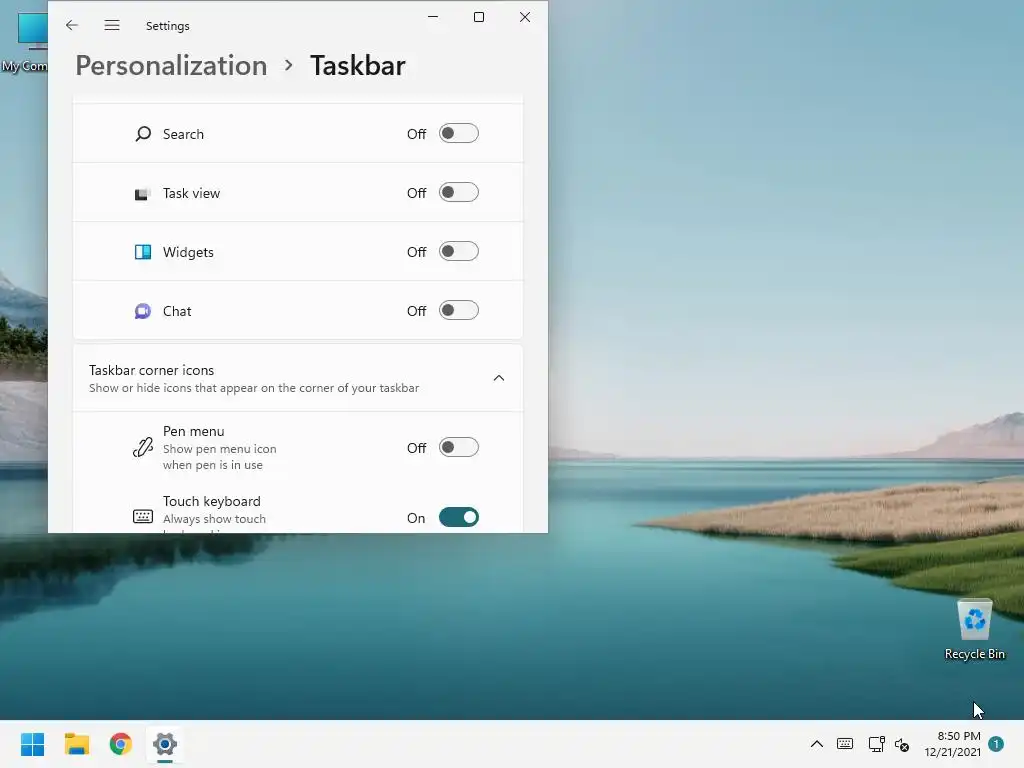Enable the Chat toggle
Viewport: 1024px width, 768px height.
(458, 310)
